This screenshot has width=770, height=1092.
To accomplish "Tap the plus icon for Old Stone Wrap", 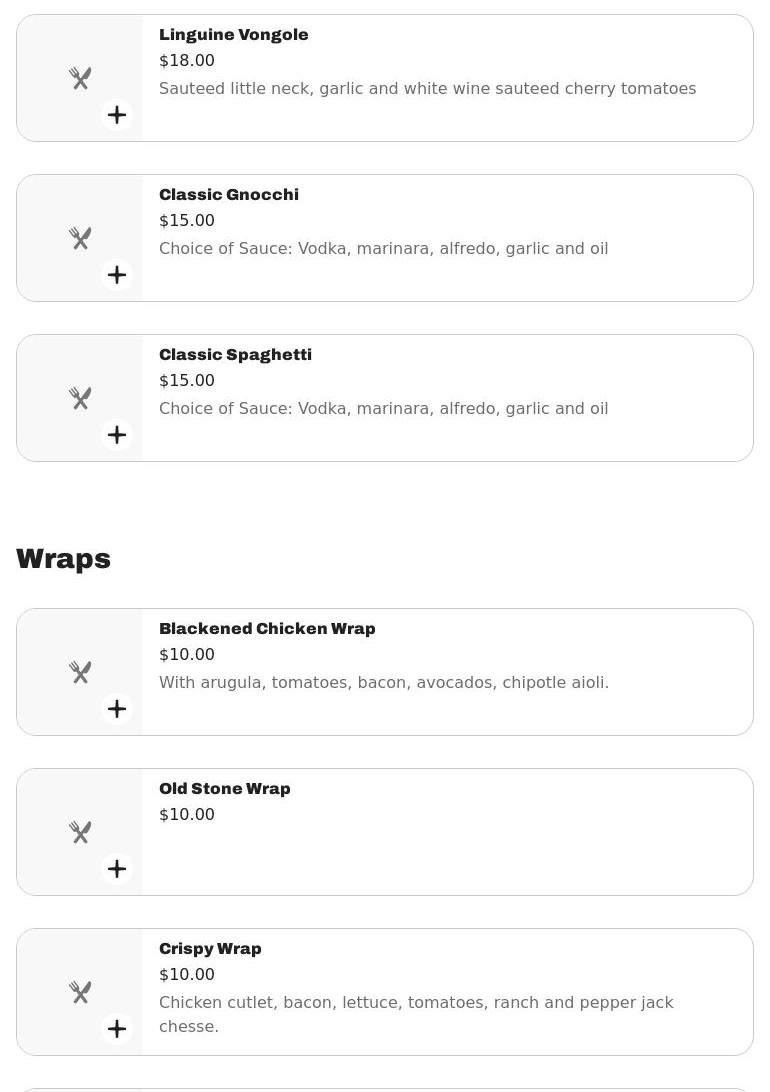I will [x=117, y=868].
